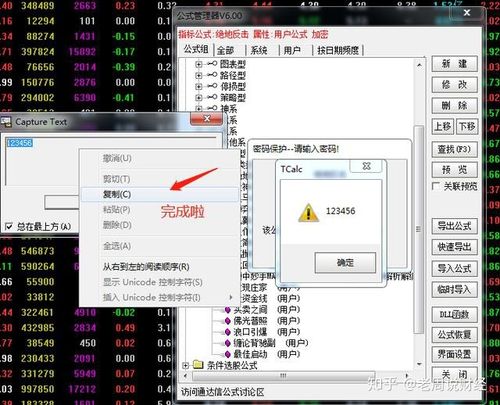Switch to the 用户 tab
Screen dimensions: 500x405
[x=292, y=50]
